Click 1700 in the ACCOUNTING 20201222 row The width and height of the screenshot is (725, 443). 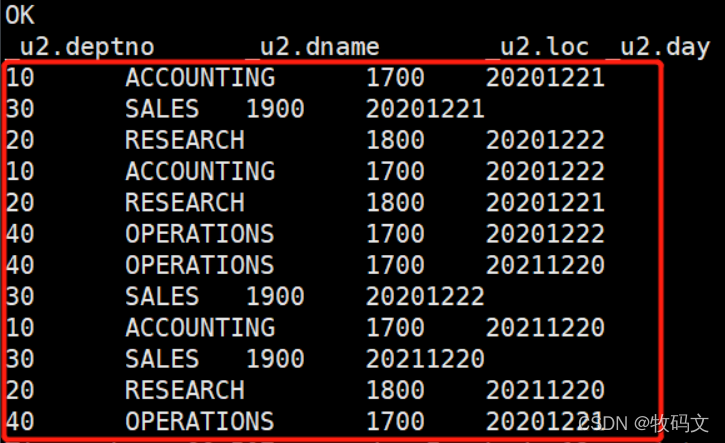coord(395,172)
